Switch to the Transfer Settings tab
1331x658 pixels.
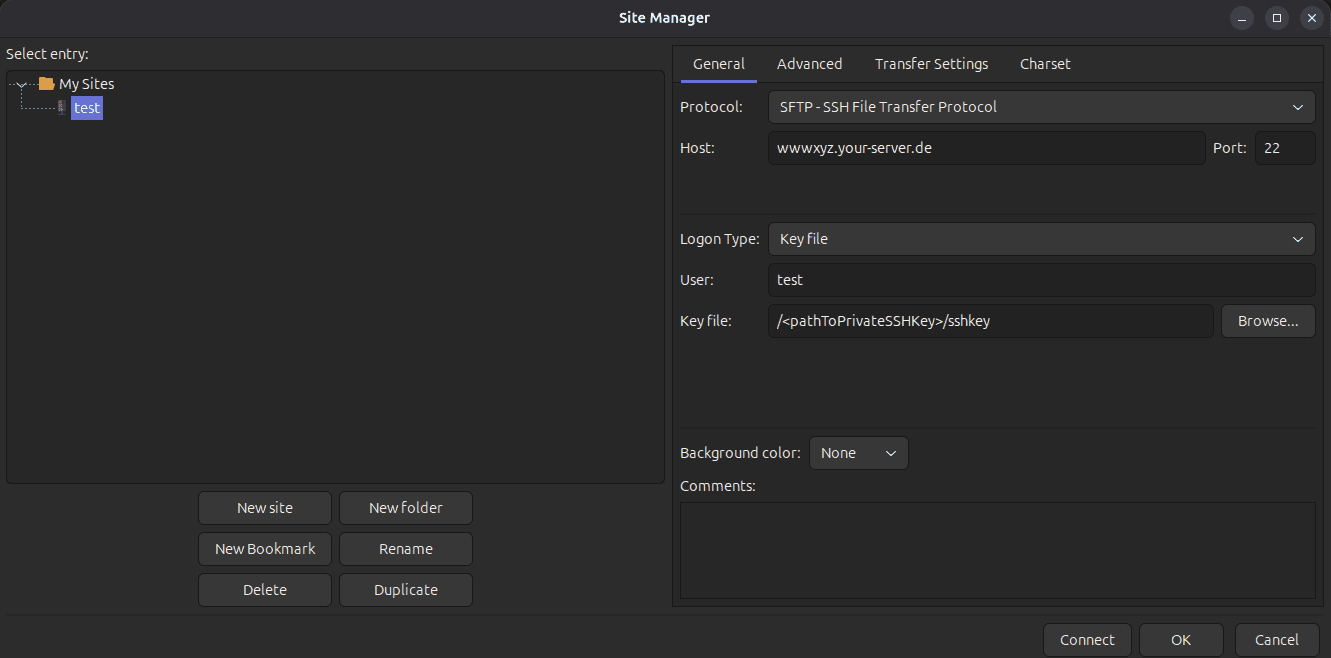pos(931,64)
